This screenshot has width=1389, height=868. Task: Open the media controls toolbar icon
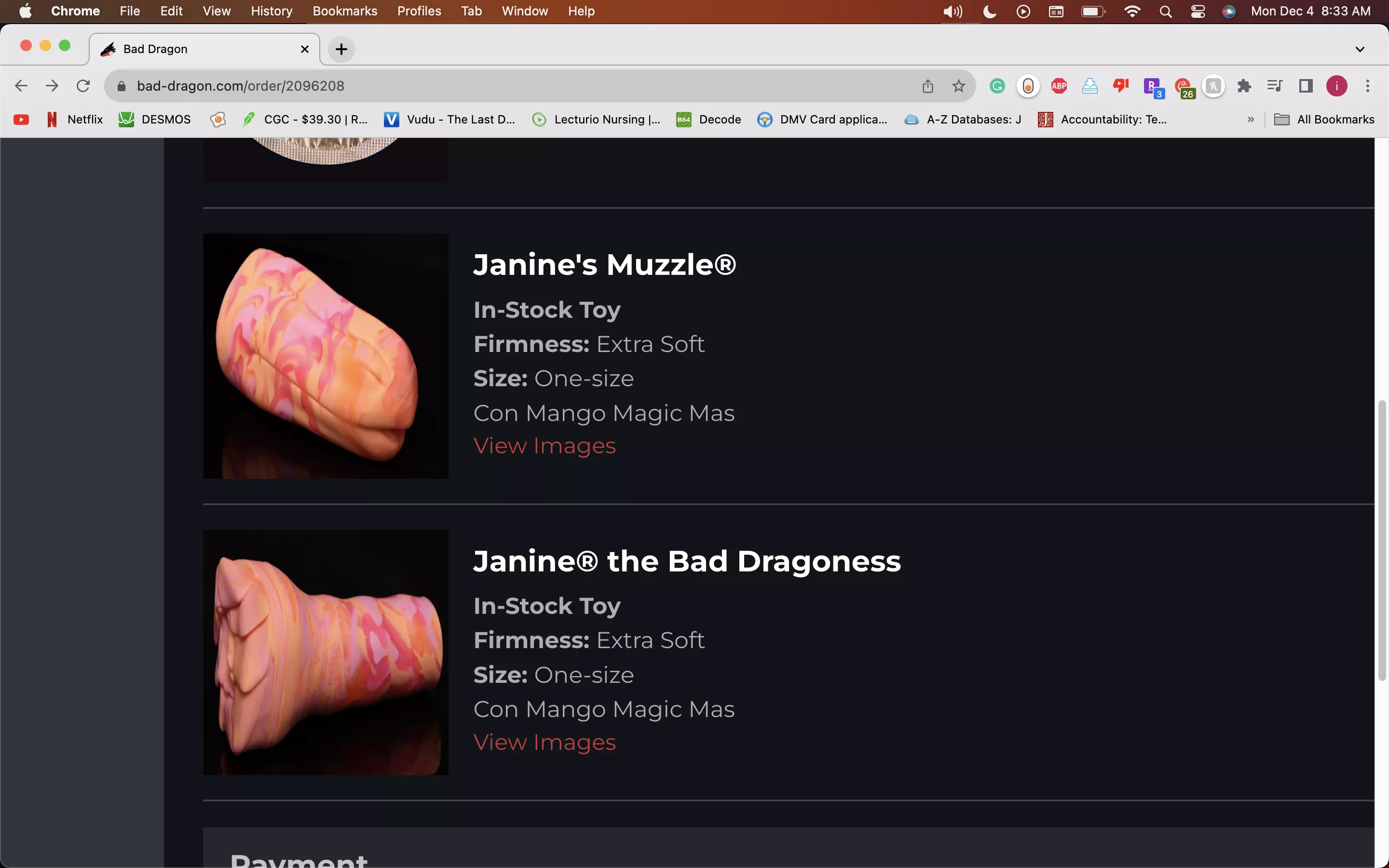point(1274,86)
